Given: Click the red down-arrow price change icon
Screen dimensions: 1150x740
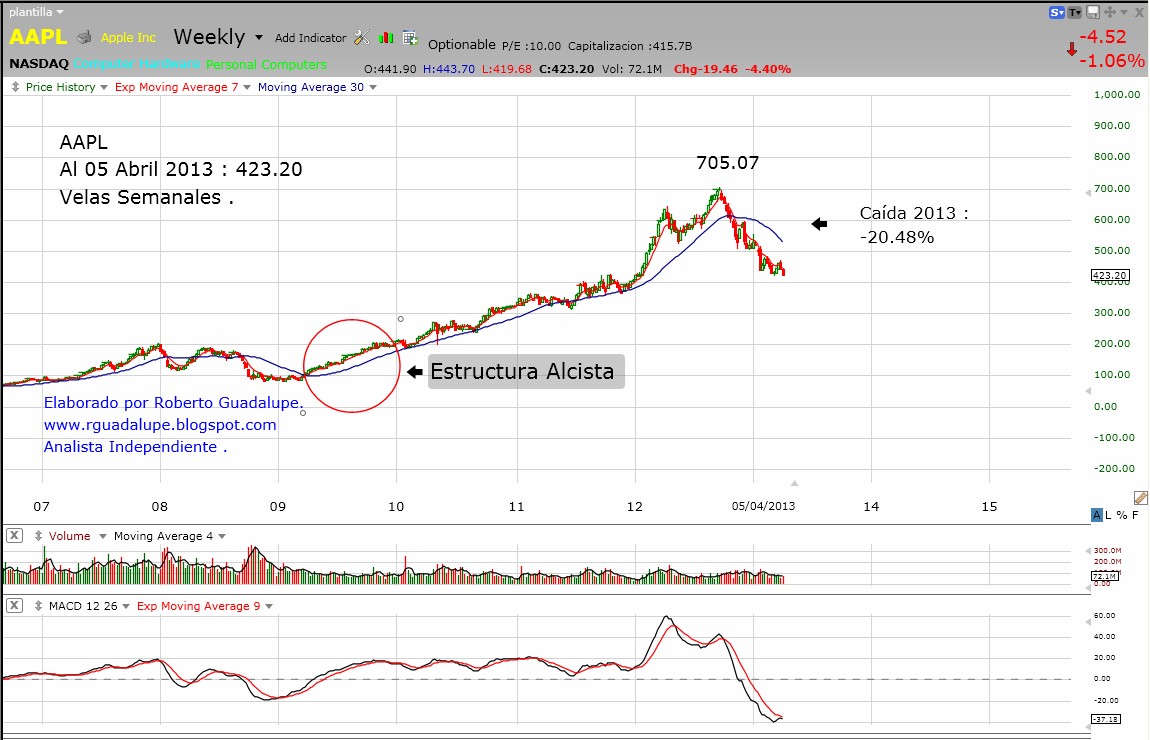Looking at the screenshot, I should point(1072,49).
